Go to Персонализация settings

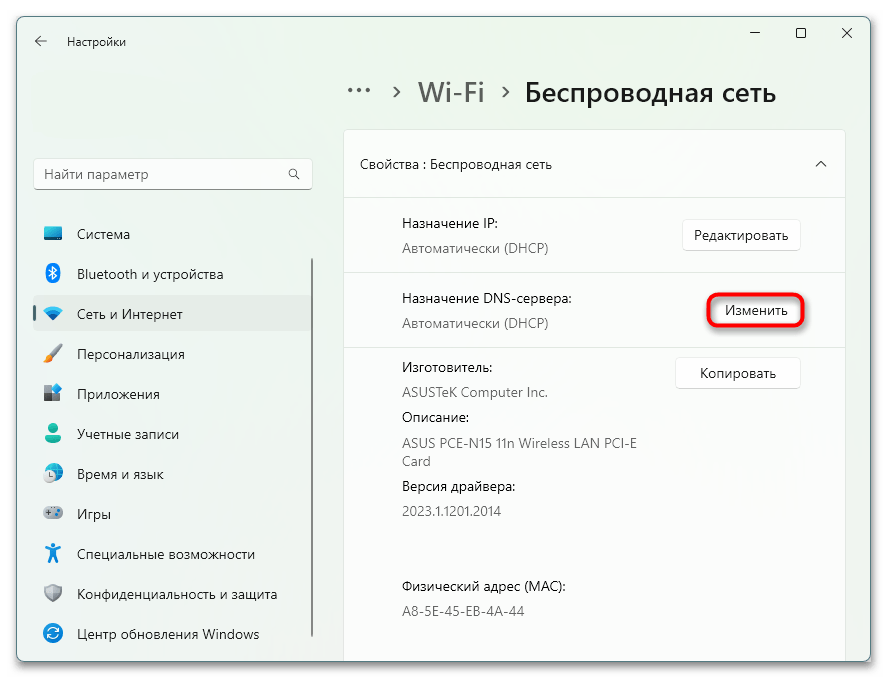pyautogui.click(x=172, y=354)
